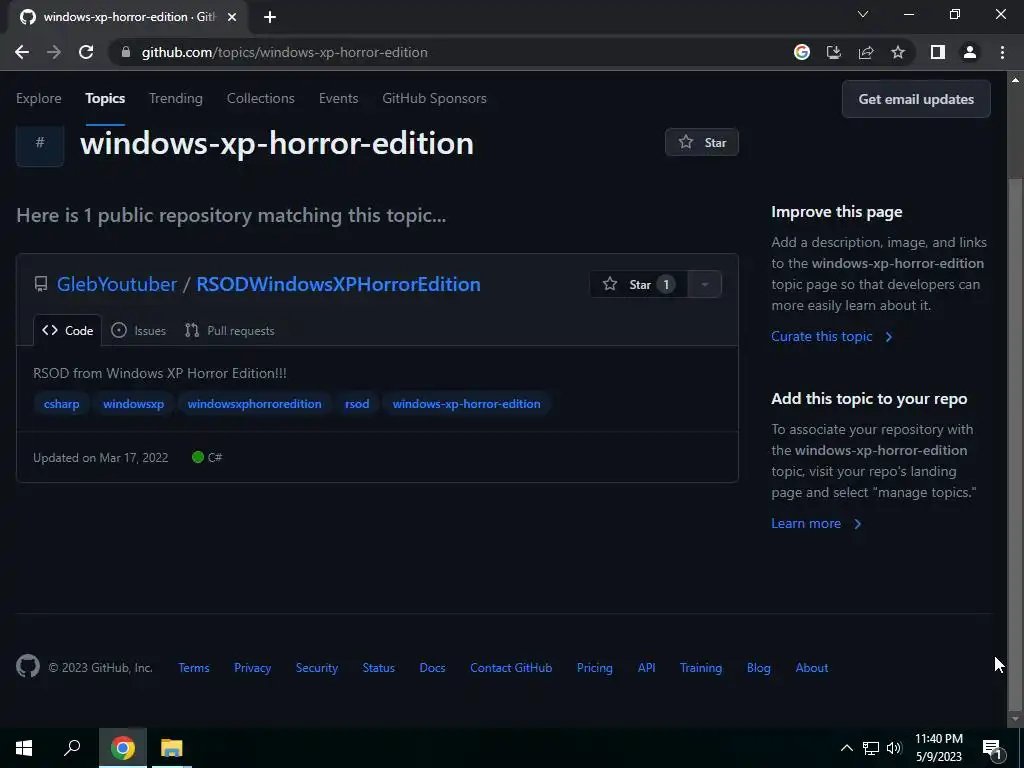Open File Explorer from taskbar
Image resolution: width=1024 pixels, height=768 pixels.
coord(172,748)
